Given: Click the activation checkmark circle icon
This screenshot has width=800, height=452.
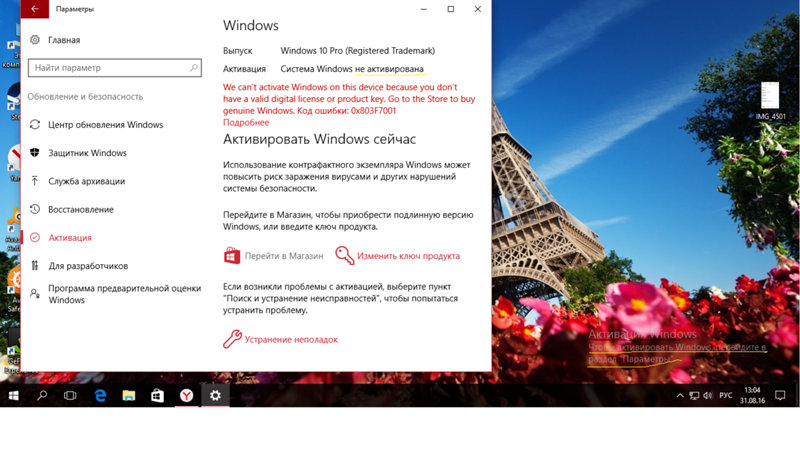Looking at the screenshot, I should (x=35, y=237).
